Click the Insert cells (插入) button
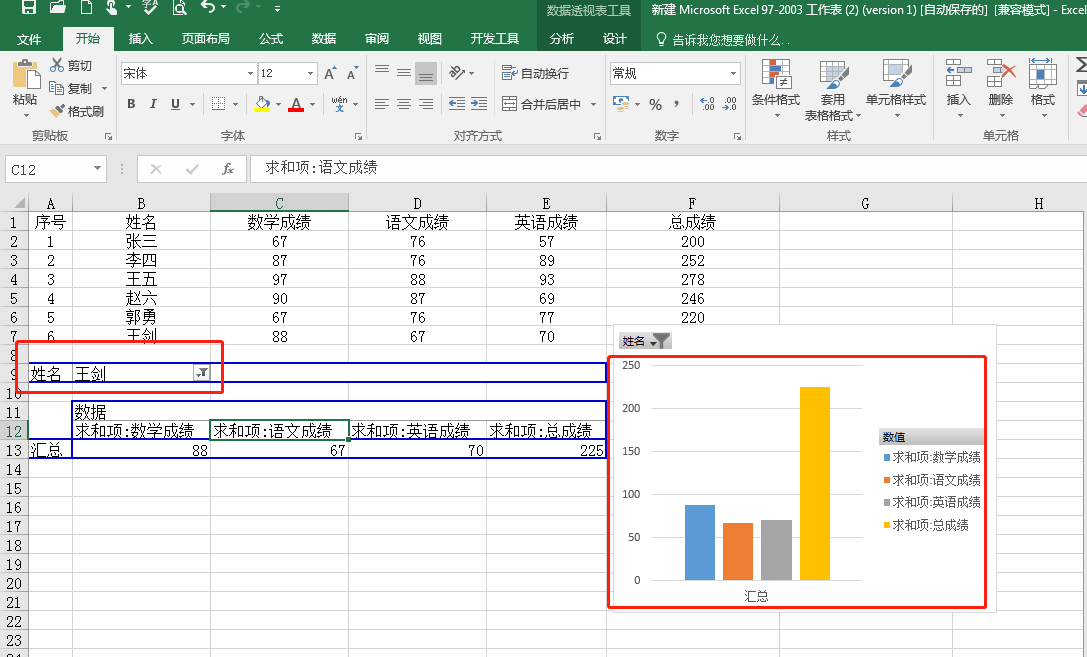The width and height of the screenshot is (1087, 657). point(959,88)
